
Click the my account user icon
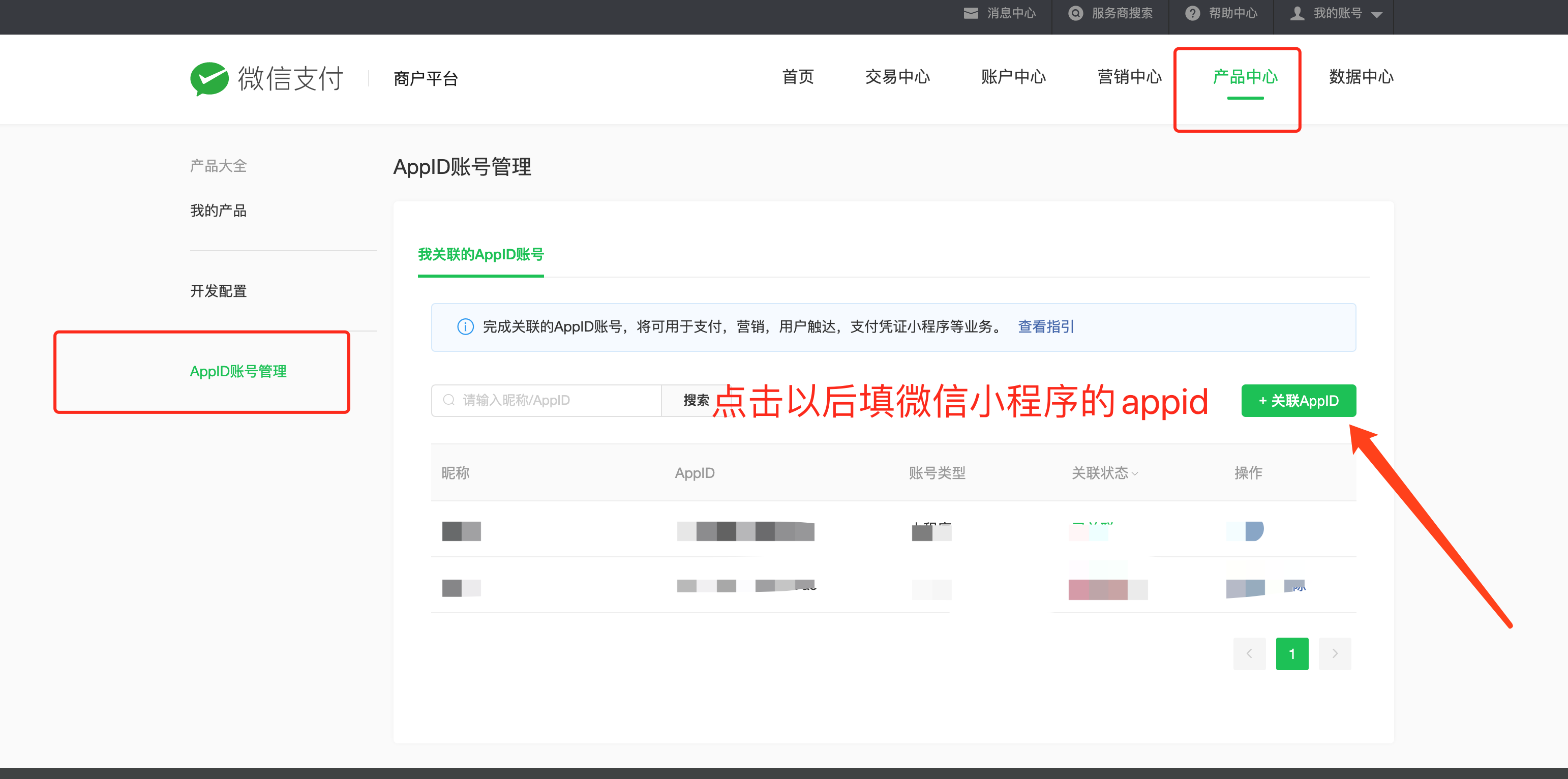point(1297,13)
